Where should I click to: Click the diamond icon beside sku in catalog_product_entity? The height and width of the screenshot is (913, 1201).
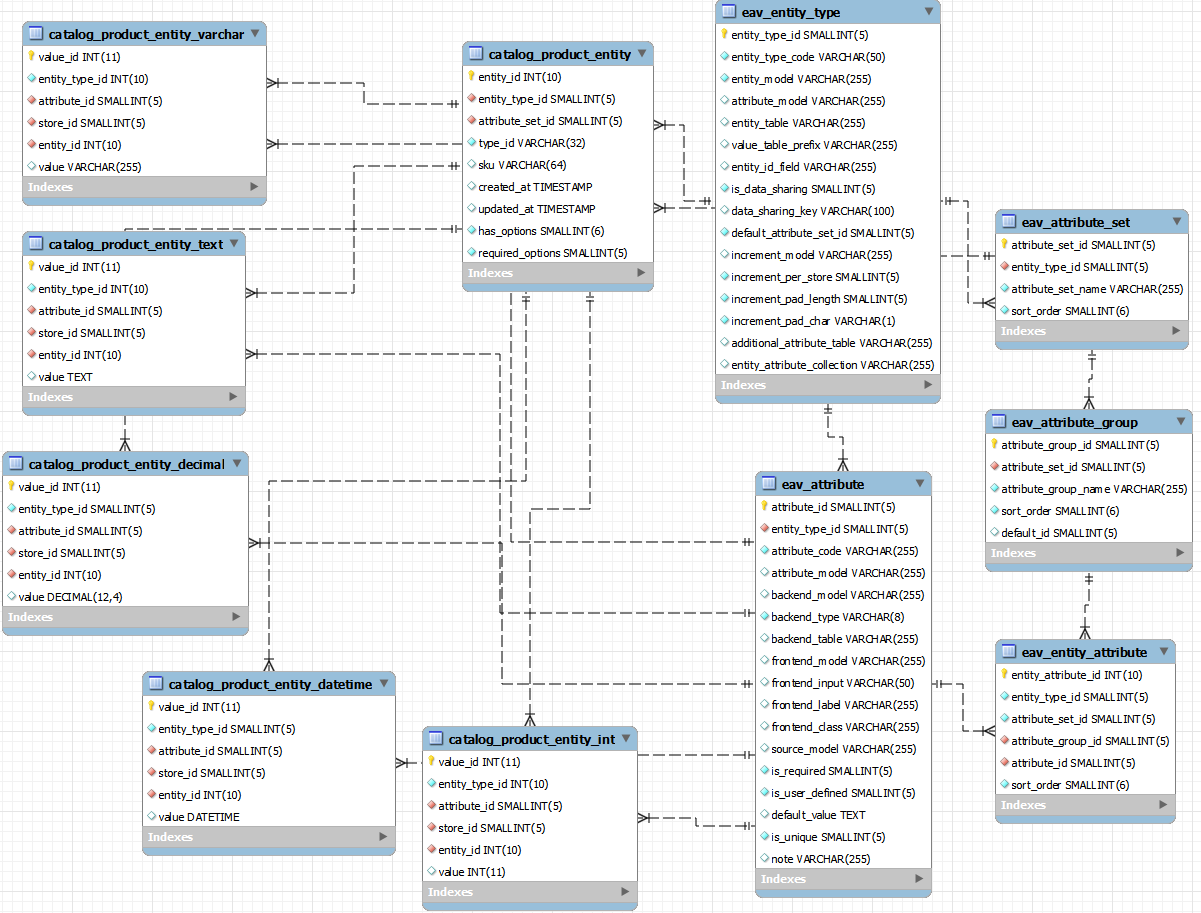[x=471, y=165]
